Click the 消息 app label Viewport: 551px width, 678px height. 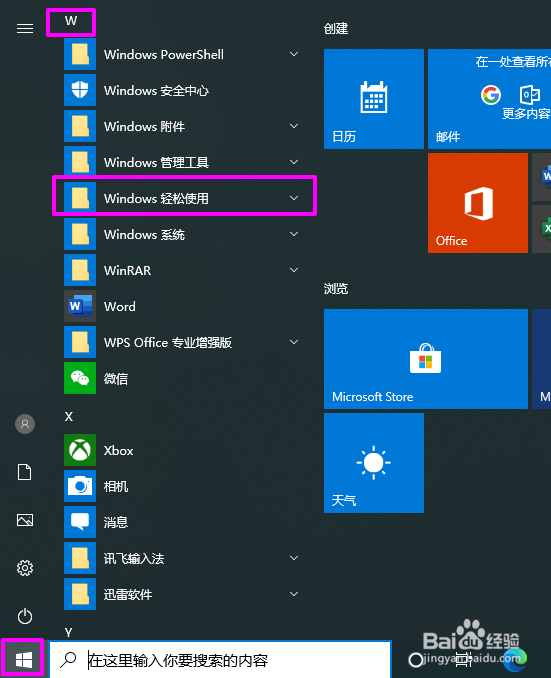[116, 522]
